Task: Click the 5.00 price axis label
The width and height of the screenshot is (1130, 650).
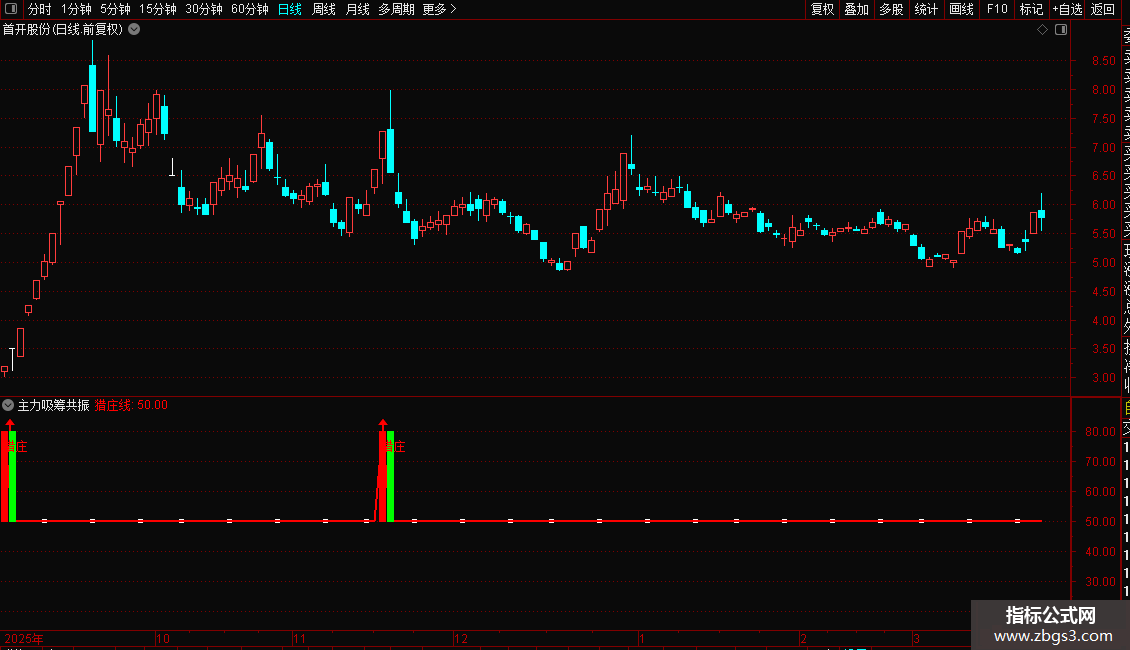Action: (x=1103, y=263)
